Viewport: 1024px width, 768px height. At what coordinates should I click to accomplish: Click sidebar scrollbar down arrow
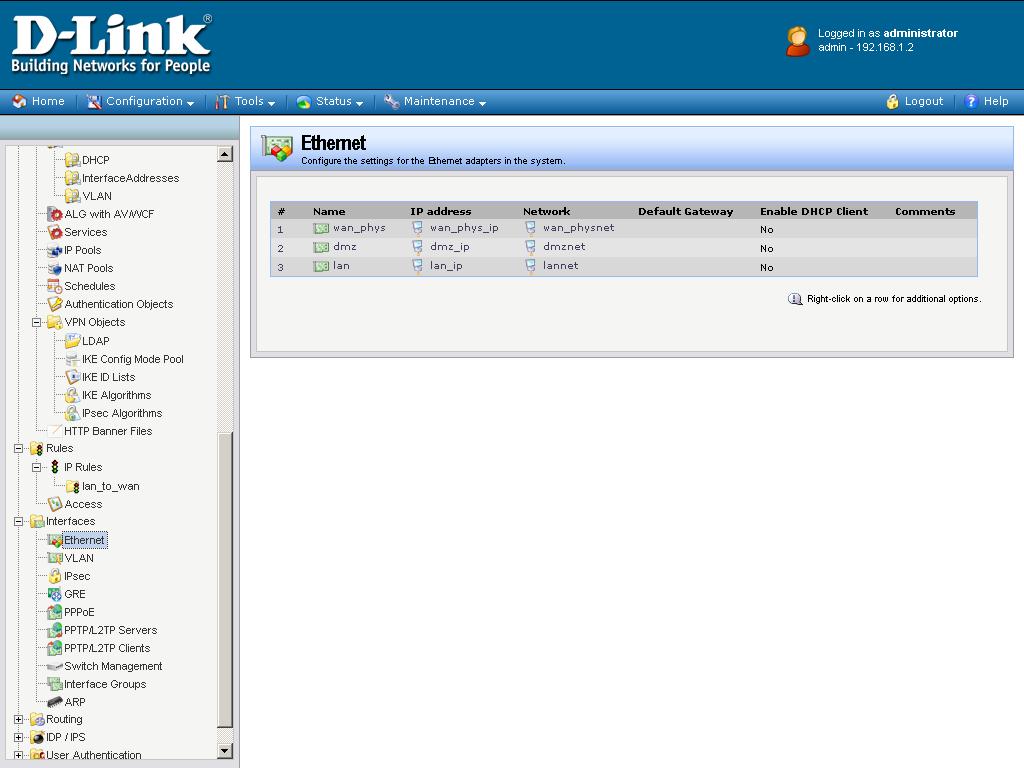tap(224, 751)
